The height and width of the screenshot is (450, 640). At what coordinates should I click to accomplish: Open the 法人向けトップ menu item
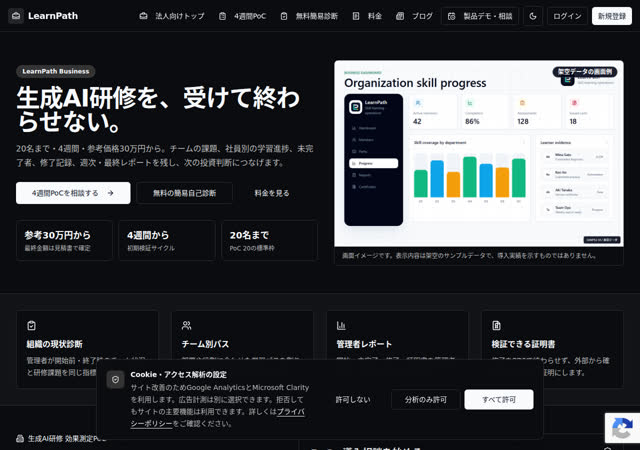coord(180,16)
